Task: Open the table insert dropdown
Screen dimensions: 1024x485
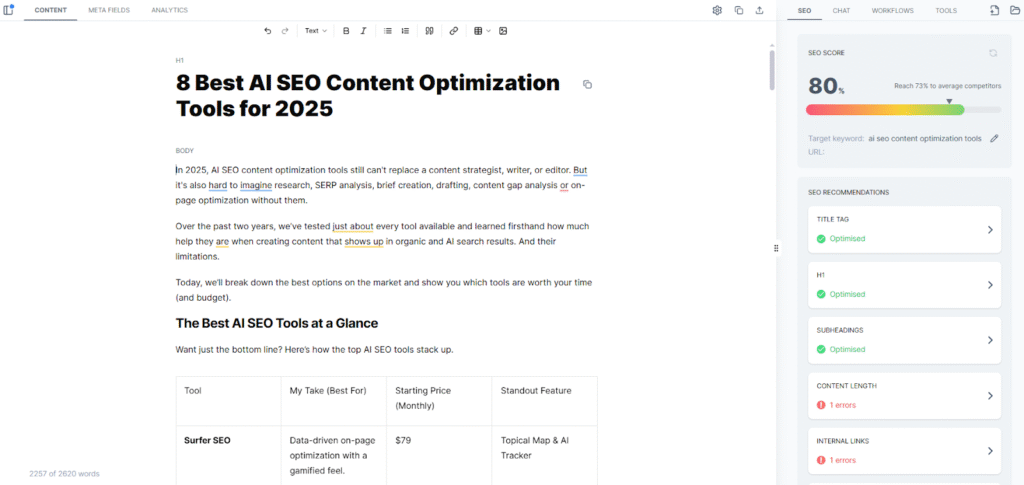Action: 482,31
